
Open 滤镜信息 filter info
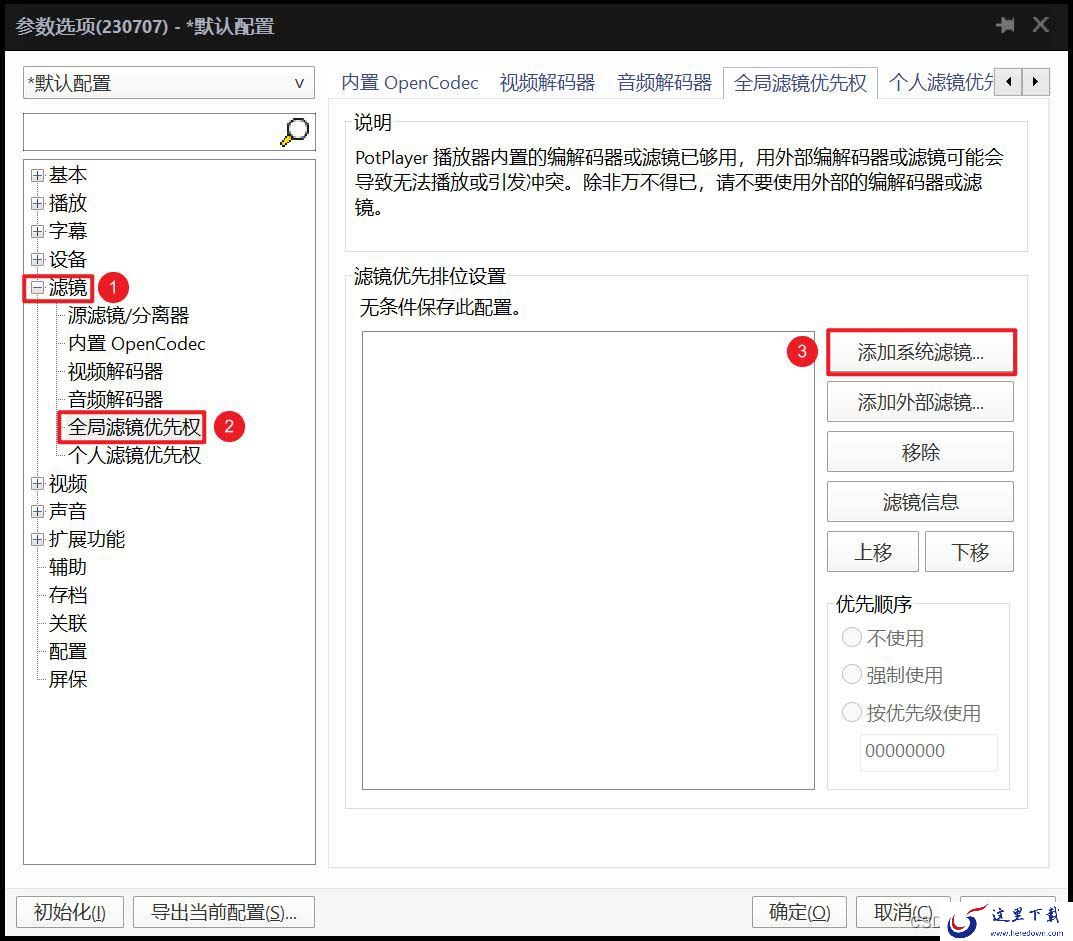click(x=920, y=502)
